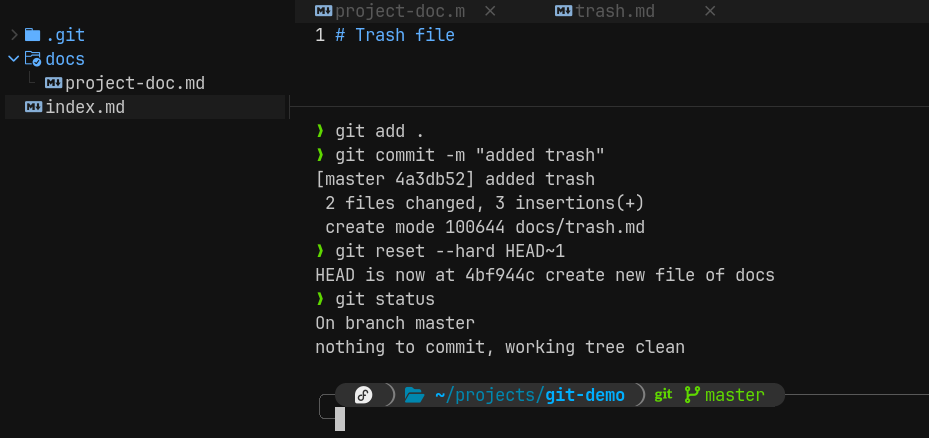The image size is (929, 438).
Task: Click the markdown icon beside project-doc.md in tree
Action: coord(54,83)
